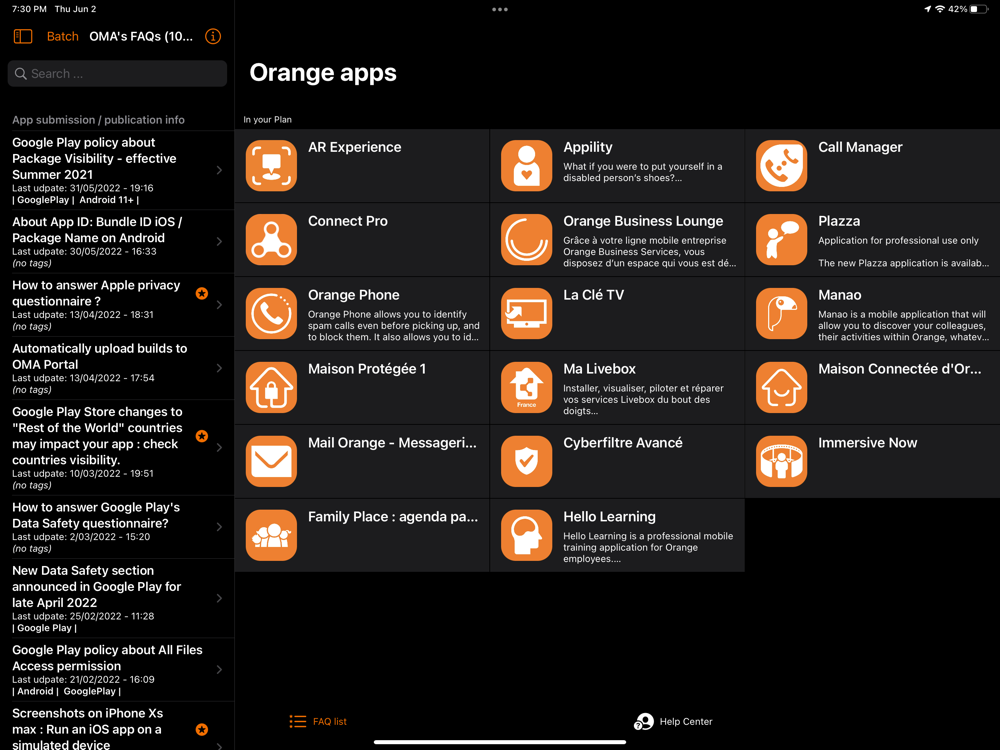Image resolution: width=1000 pixels, height=750 pixels.
Task: Open the Help Center person icon
Action: [644, 721]
